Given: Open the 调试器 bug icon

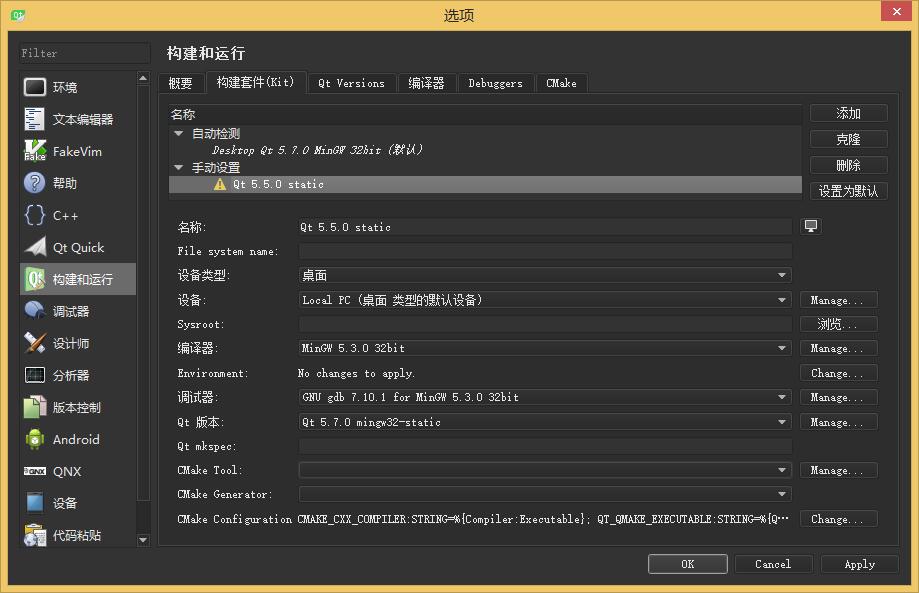Looking at the screenshot, I should click(35, 311).
